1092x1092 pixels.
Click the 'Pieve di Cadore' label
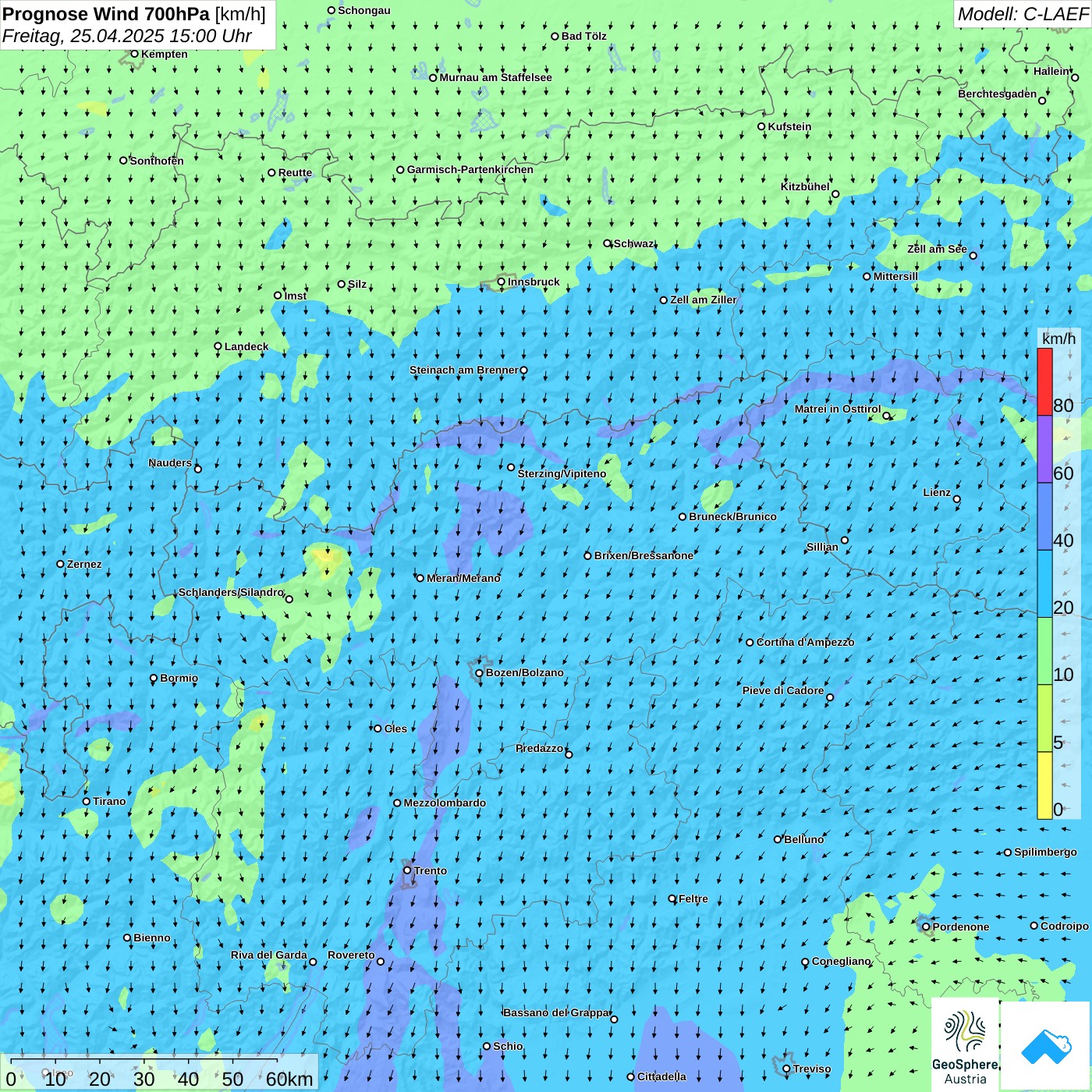[x=783, y=690]
